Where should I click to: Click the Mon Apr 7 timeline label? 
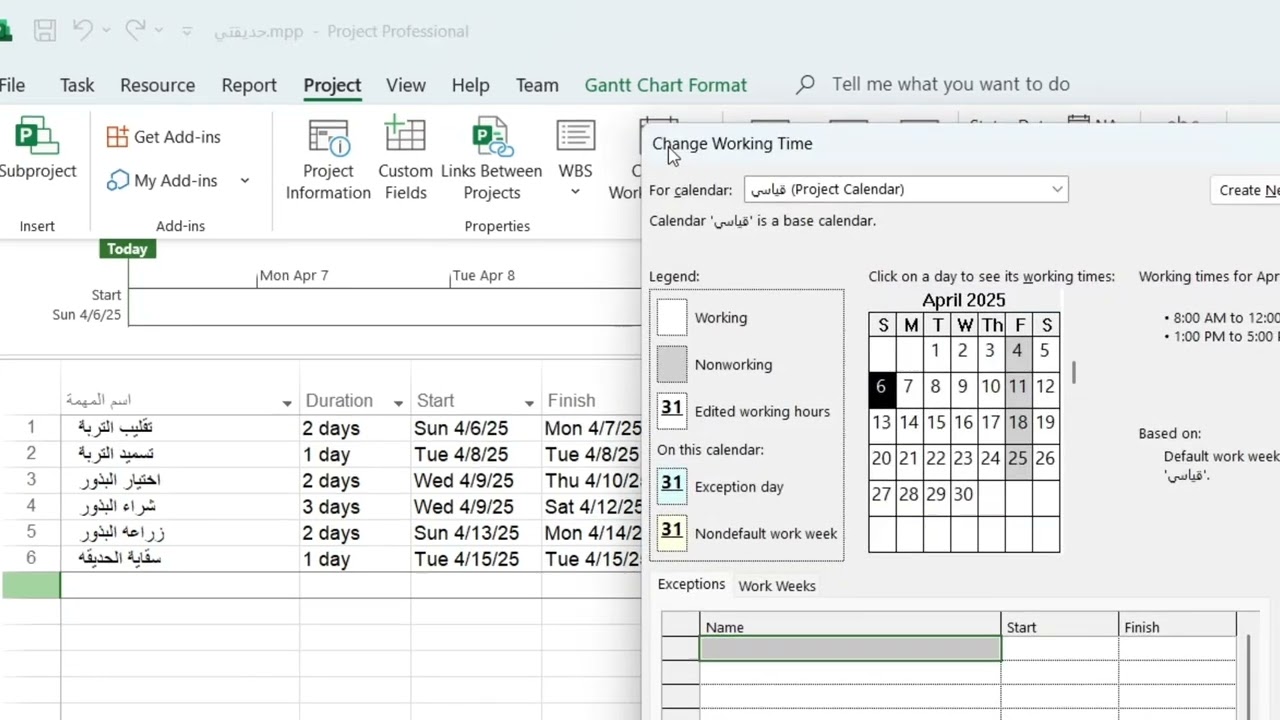[x=294, y=275]
